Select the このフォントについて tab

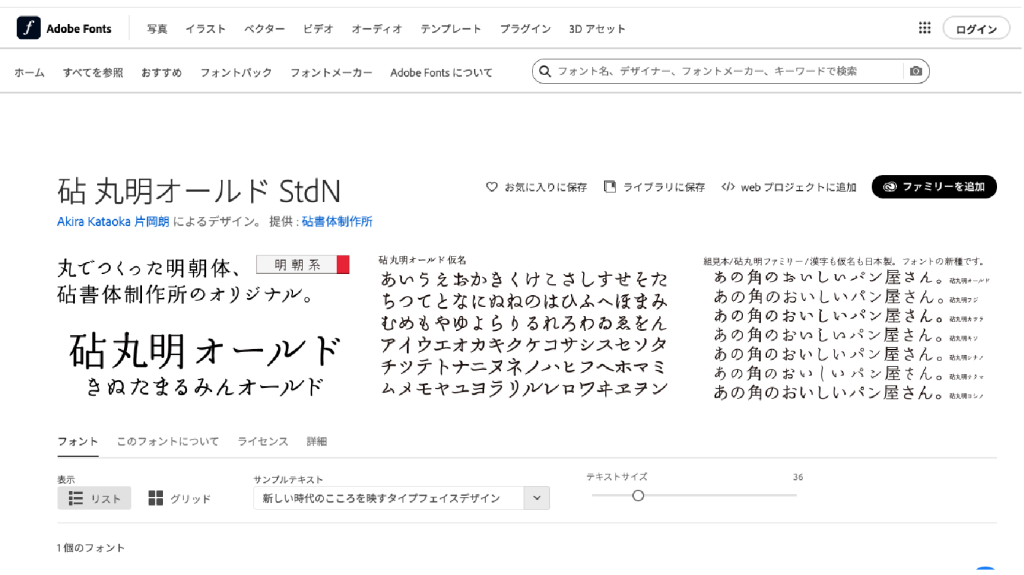(x=168, y=442)
